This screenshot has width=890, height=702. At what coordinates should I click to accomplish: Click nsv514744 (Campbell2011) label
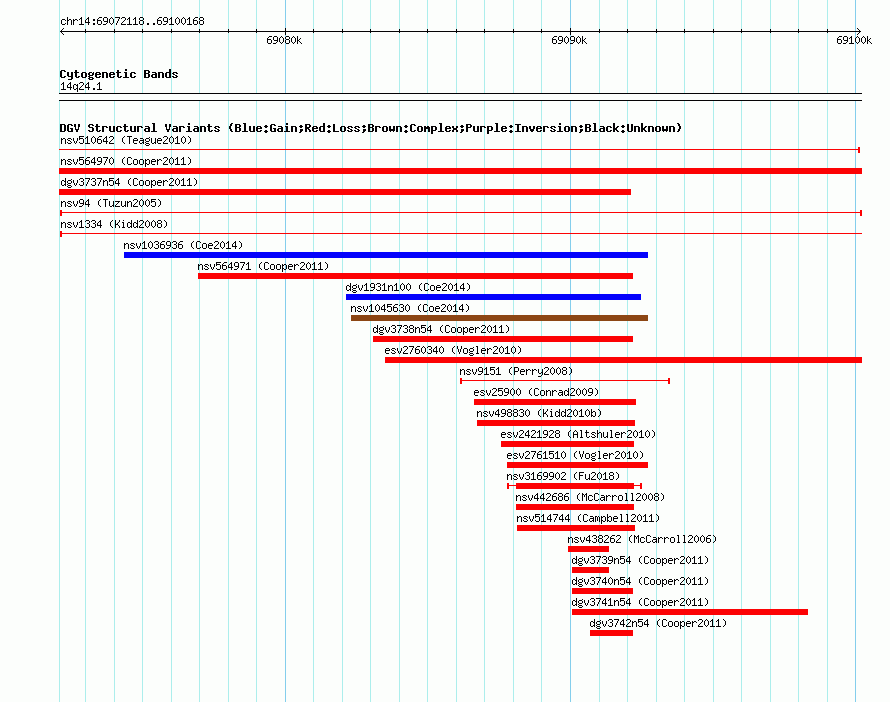click(x=587, y=518)
